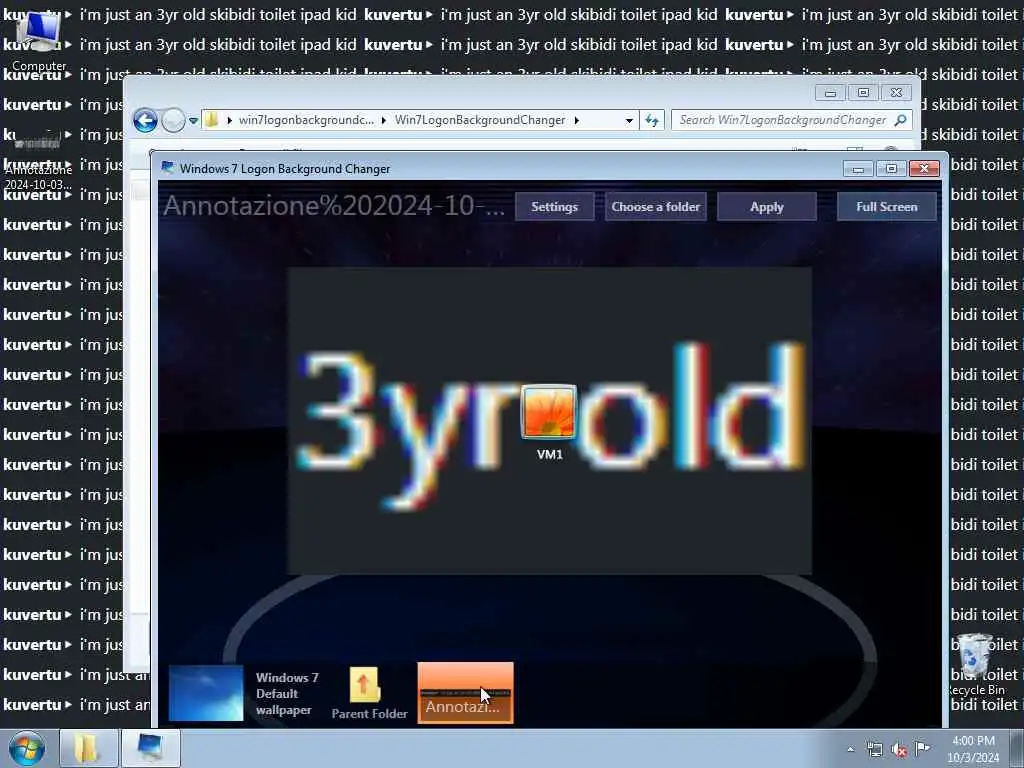Show hidden system tray icons
This screenshot has height=768, width=1024.
(x=850, y=749)
